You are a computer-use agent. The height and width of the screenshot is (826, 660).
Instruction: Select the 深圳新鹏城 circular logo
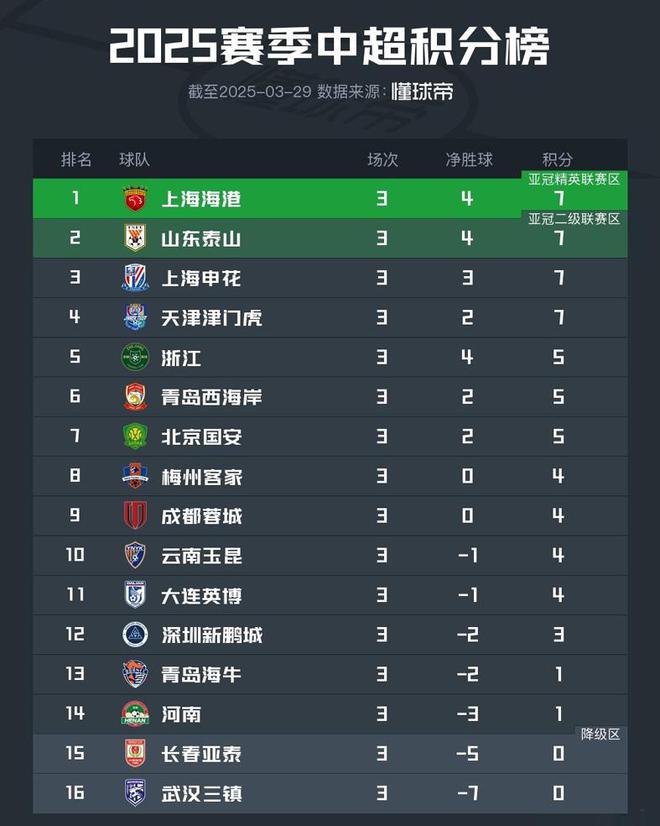tap(135, 634)
